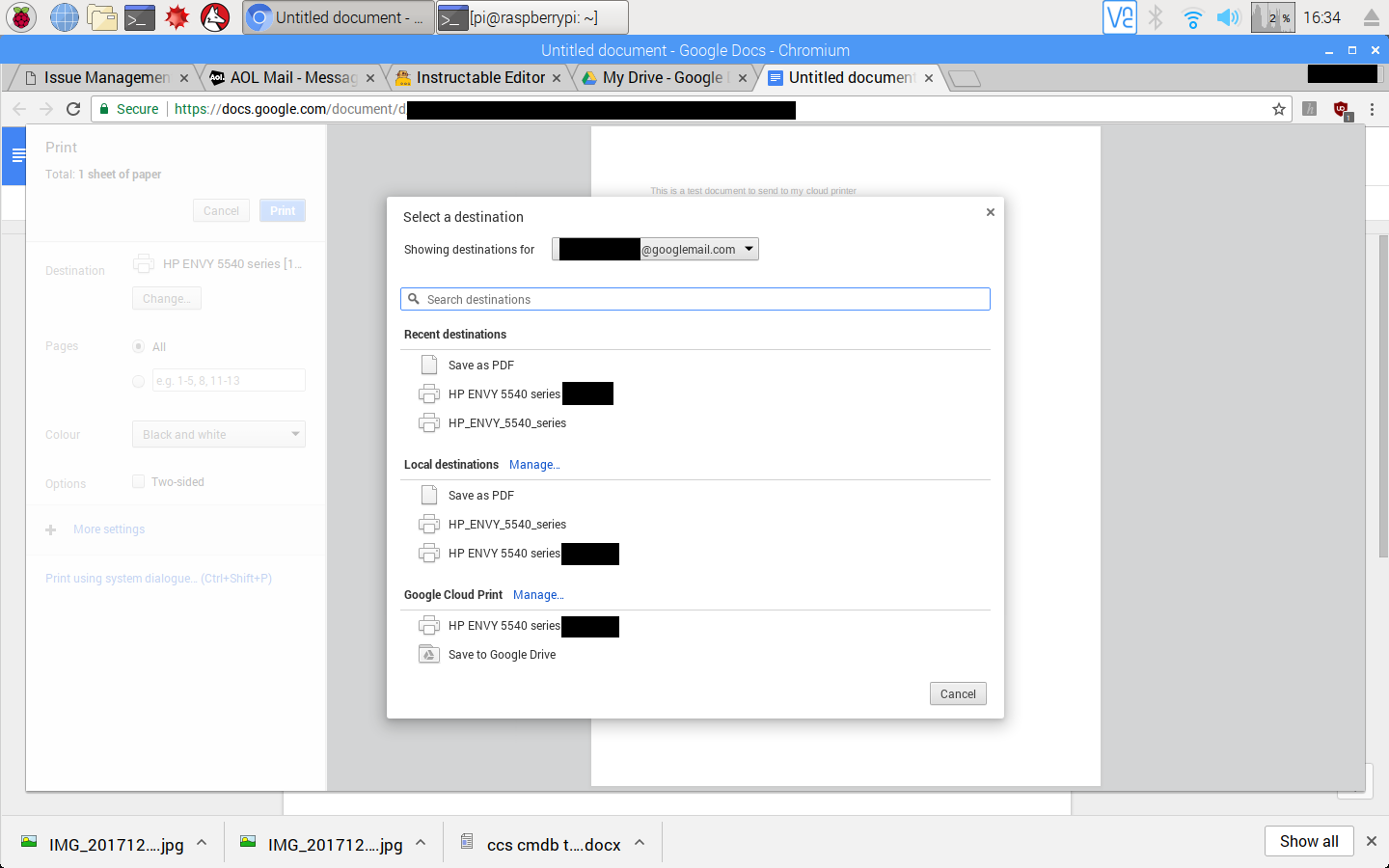The height and width of the screenshot is (868, 1389).
Task: Choose HP ENVY 5540 series under Google Cloud Print
Action: point(695,626)
